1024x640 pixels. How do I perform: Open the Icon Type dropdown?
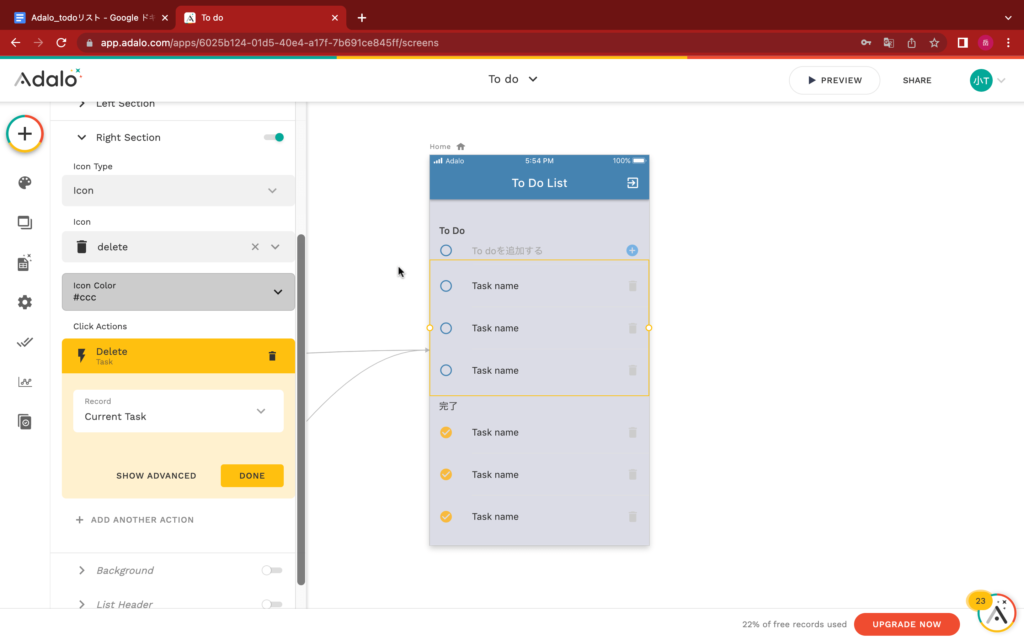coord(178,191)
